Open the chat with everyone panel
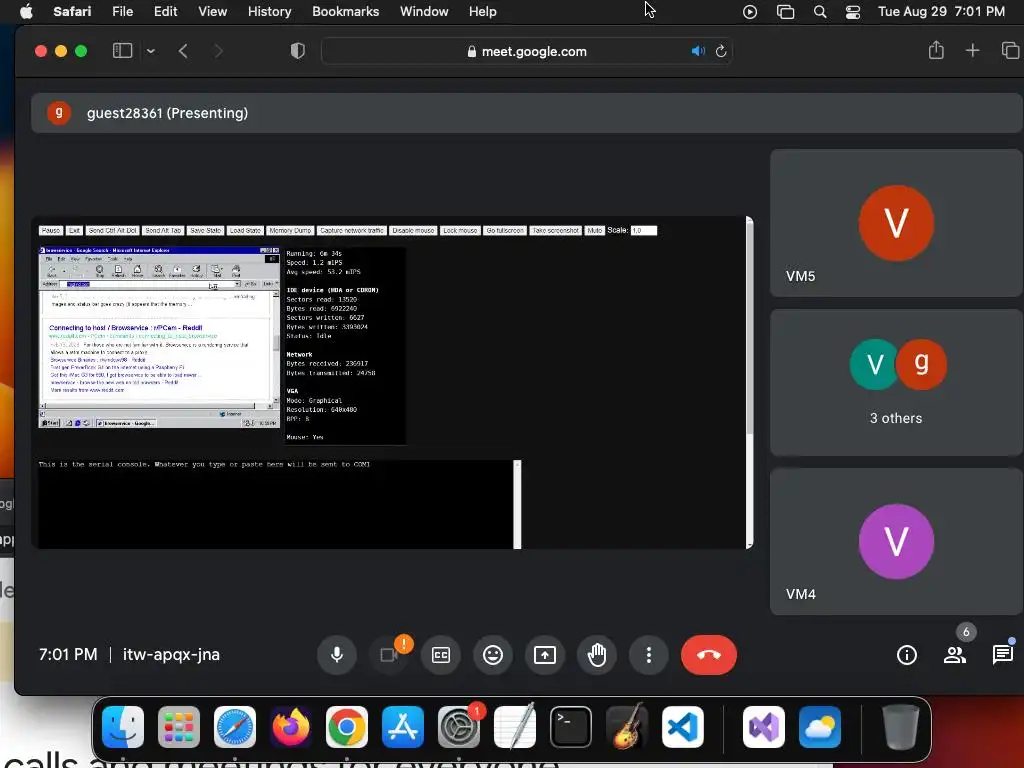Image resolution: width=1024 pixels, height=768 pixels. click(x=1002, y=654)
